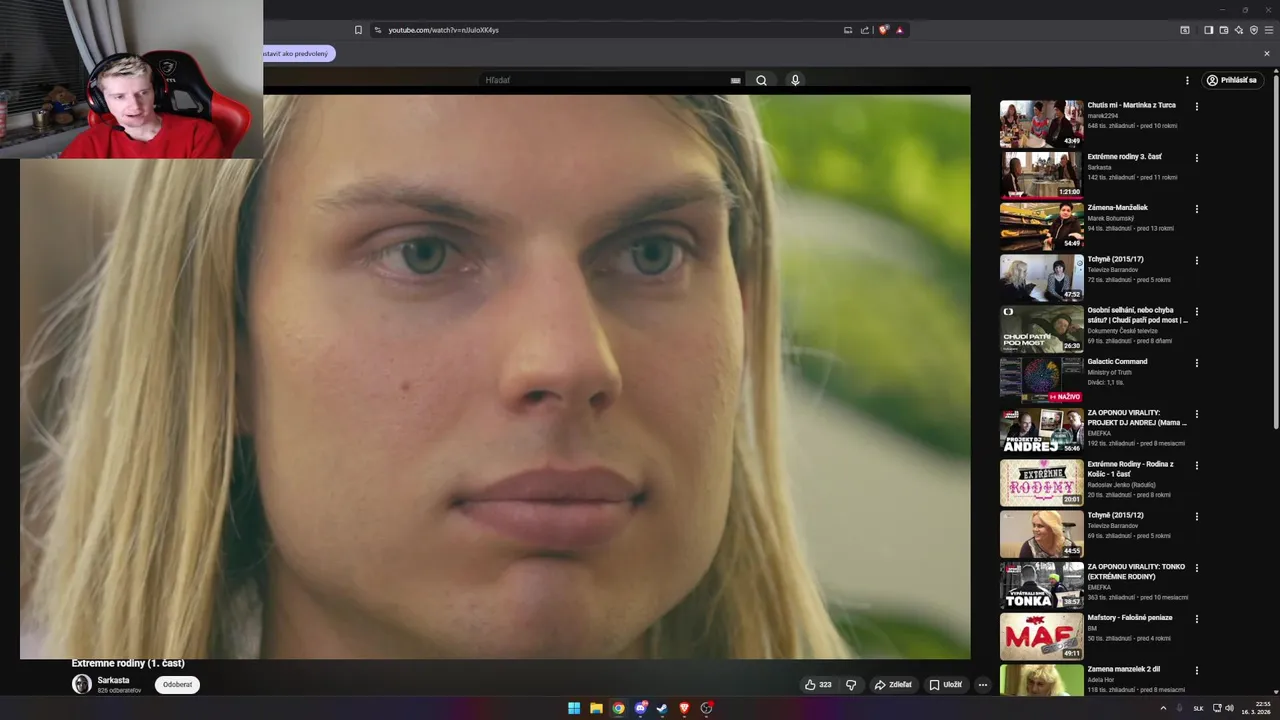This screenshot has width=1280, height=720.
Task: Open Brave browser from taskbar
Action: pos(685,708)
